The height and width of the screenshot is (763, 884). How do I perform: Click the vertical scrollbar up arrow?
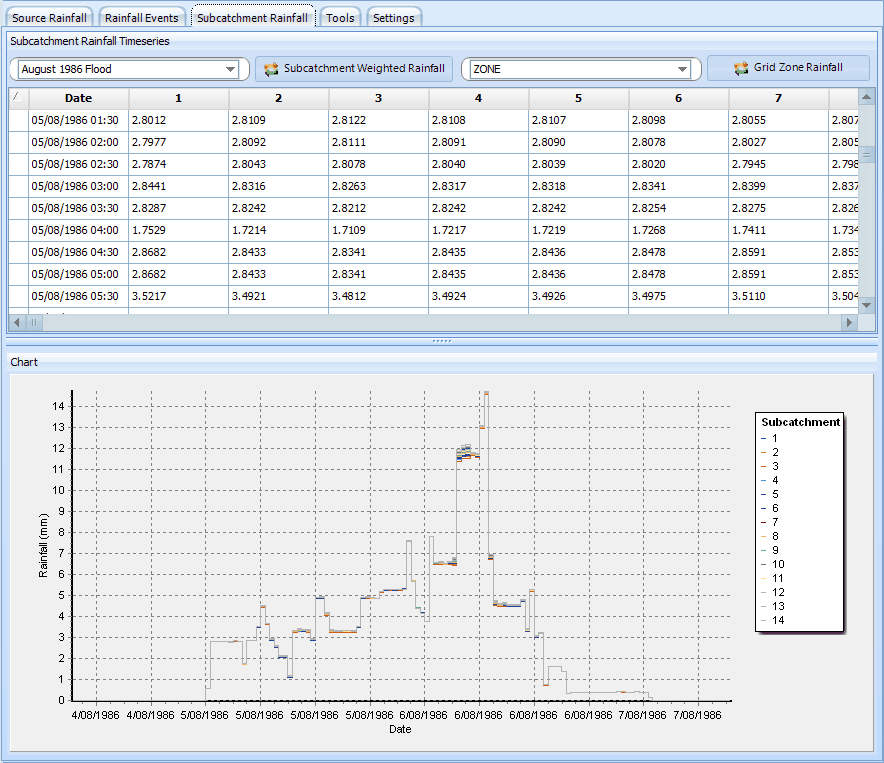[867, 98]
